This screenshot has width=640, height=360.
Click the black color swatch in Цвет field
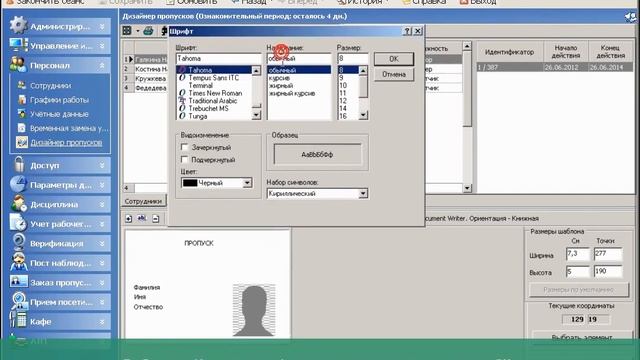190,183
